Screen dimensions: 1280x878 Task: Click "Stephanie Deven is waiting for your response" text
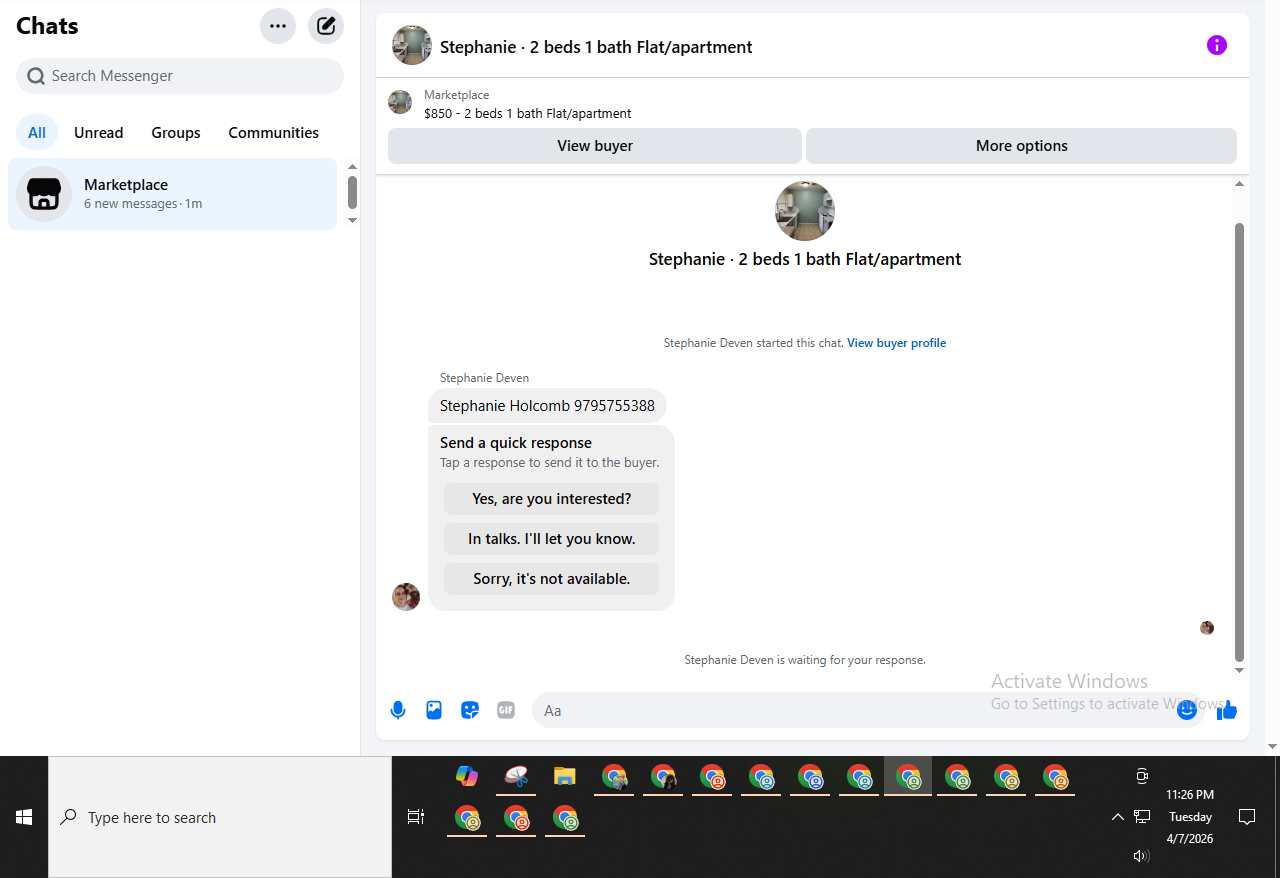pos(805,660)
